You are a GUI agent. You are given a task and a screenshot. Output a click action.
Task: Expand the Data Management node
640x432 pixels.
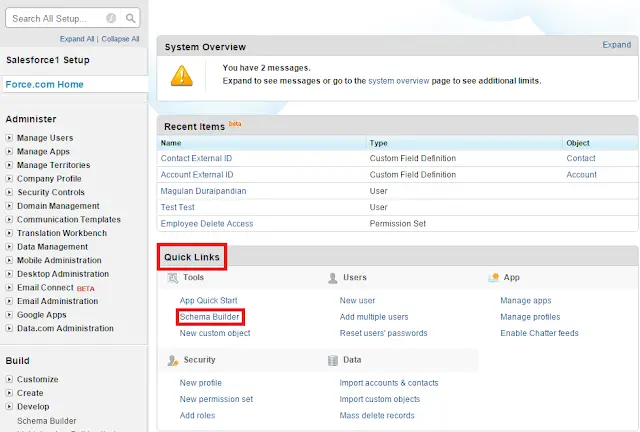click(9, 247)
